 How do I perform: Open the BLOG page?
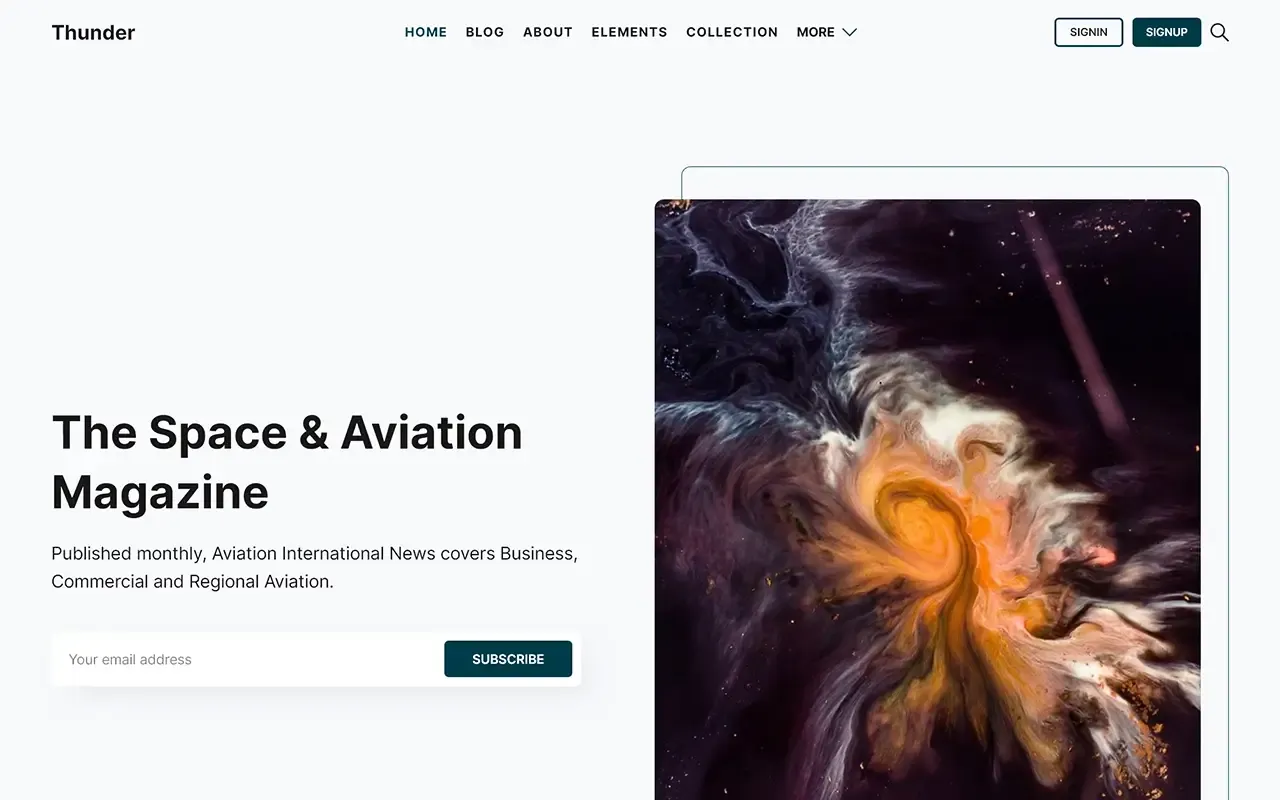point(485,32)
